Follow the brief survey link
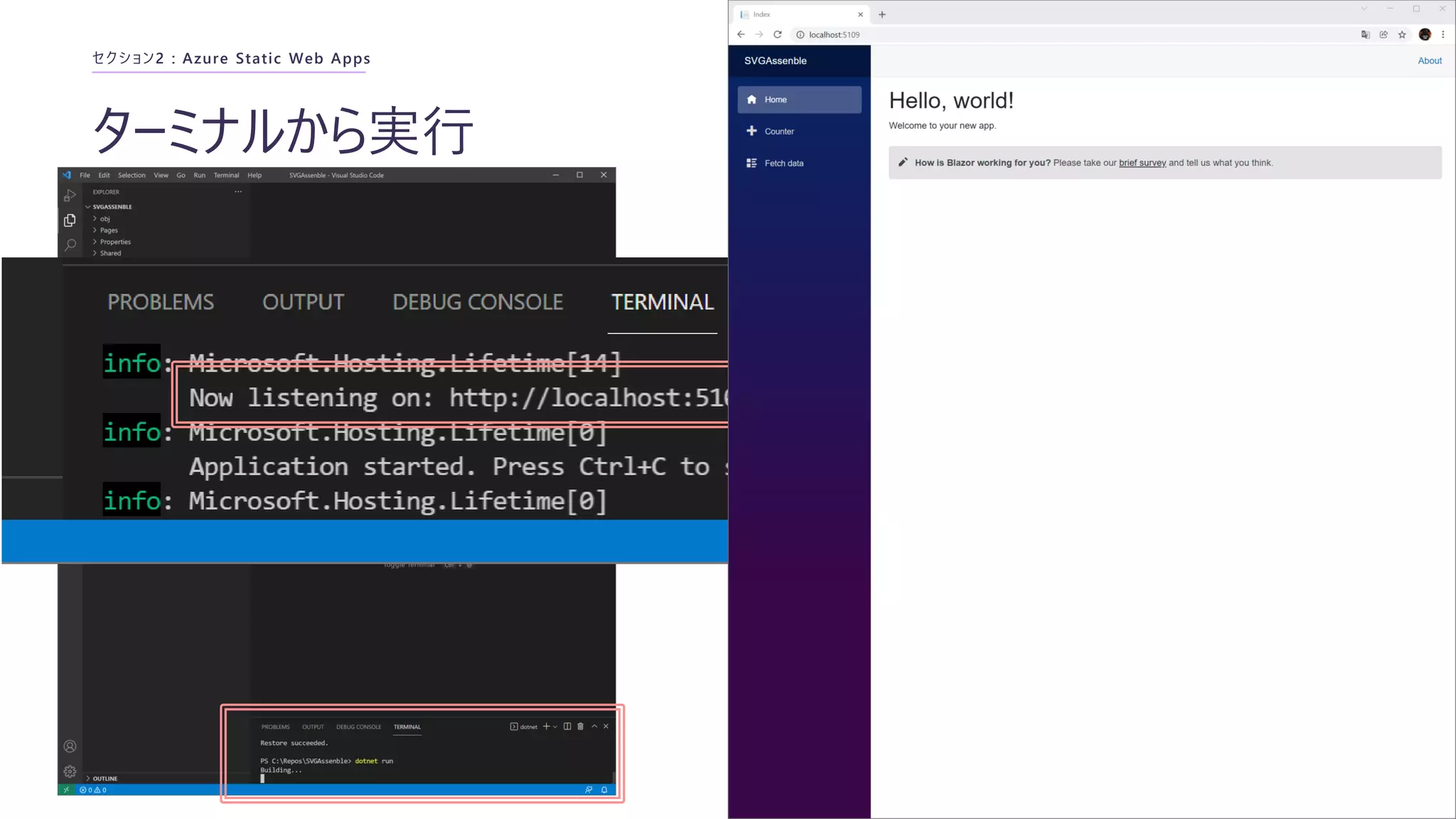This screenshot has height=819, width=1456. [1142, 163]
